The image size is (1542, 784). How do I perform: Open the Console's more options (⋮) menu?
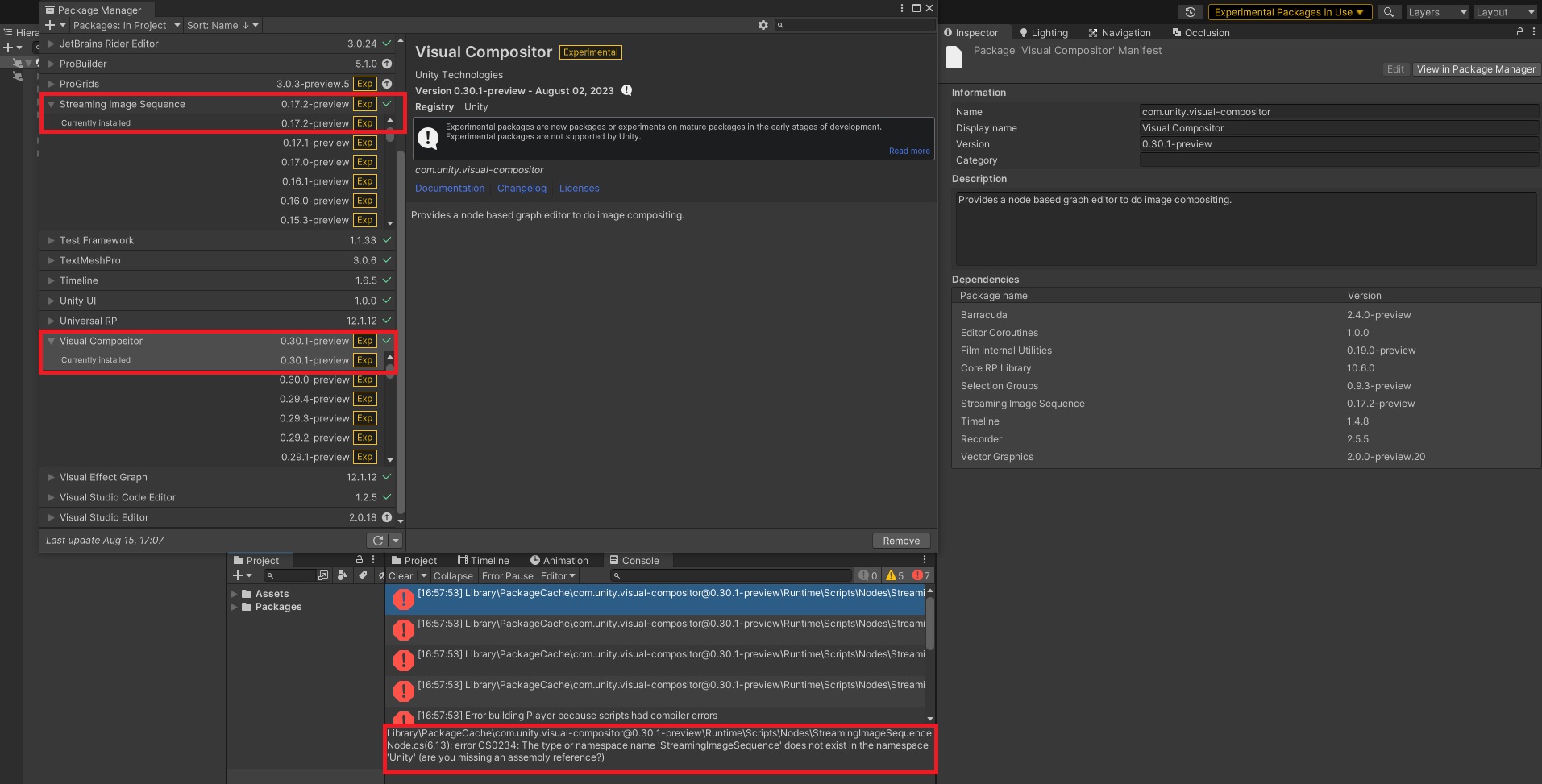(924, 560)
